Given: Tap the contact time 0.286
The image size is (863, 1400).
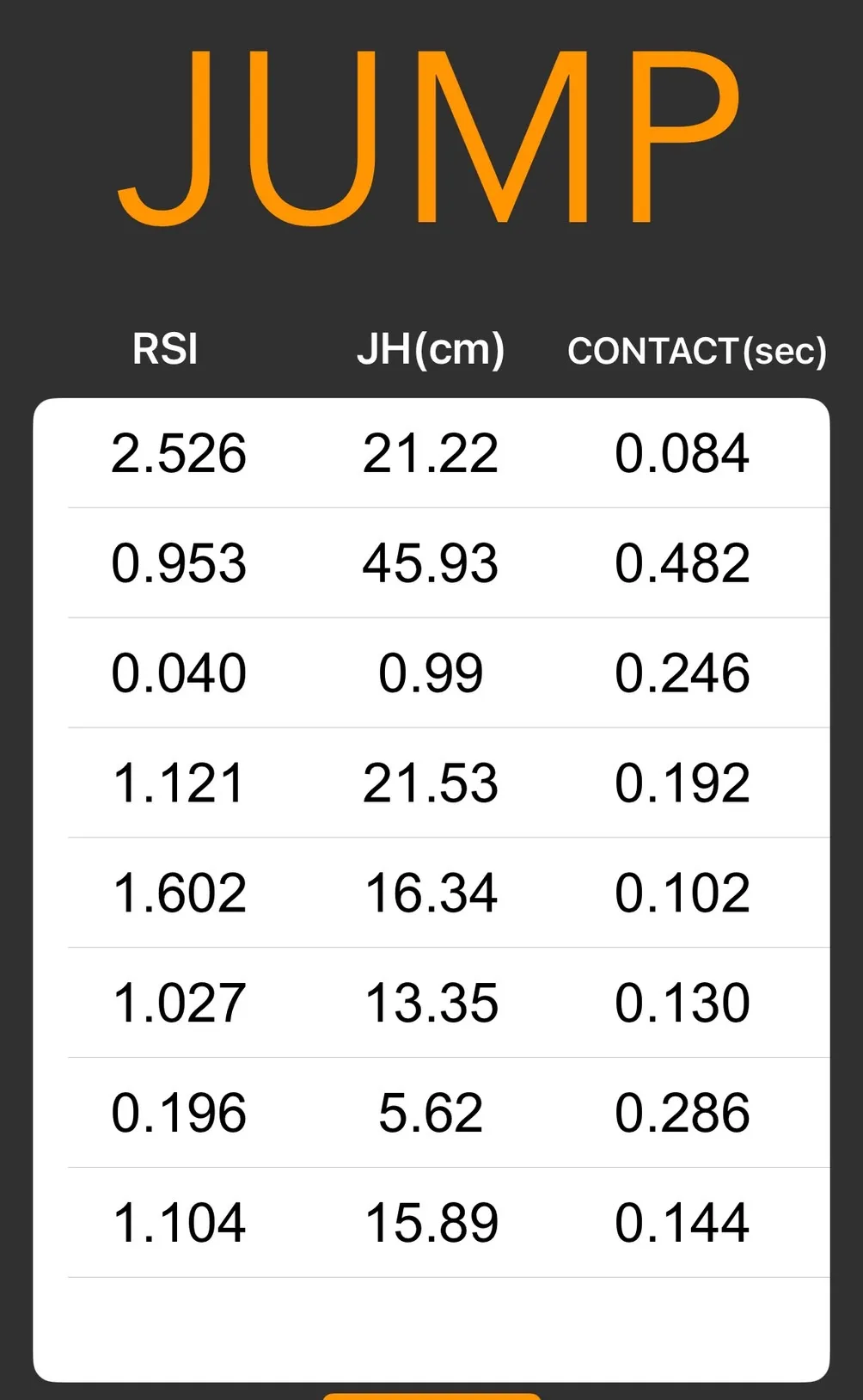Looking at the screenshot, I should 682,1113.
